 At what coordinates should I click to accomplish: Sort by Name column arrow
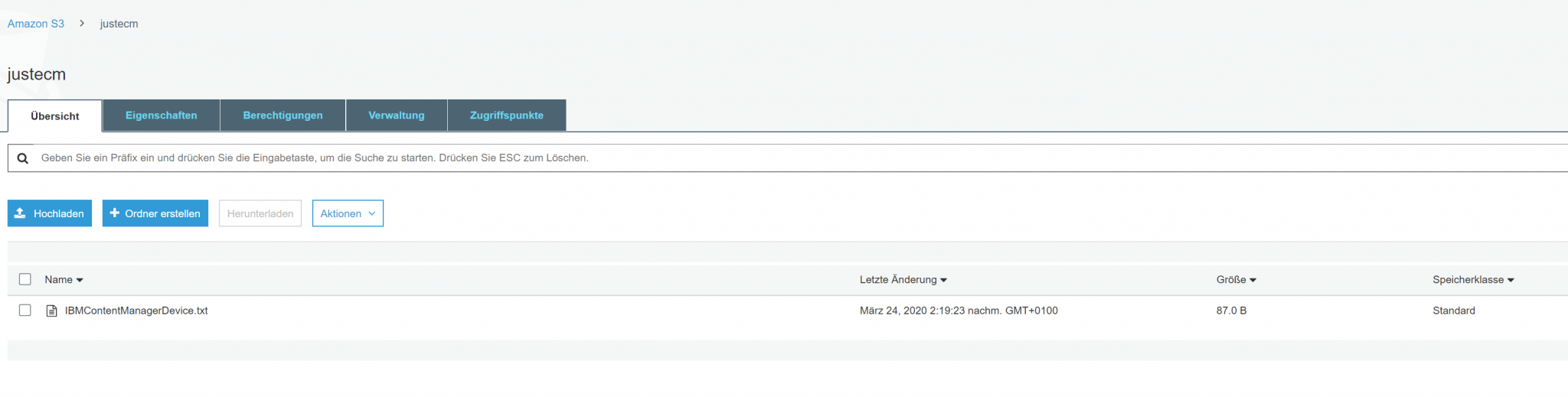(80, 280)
